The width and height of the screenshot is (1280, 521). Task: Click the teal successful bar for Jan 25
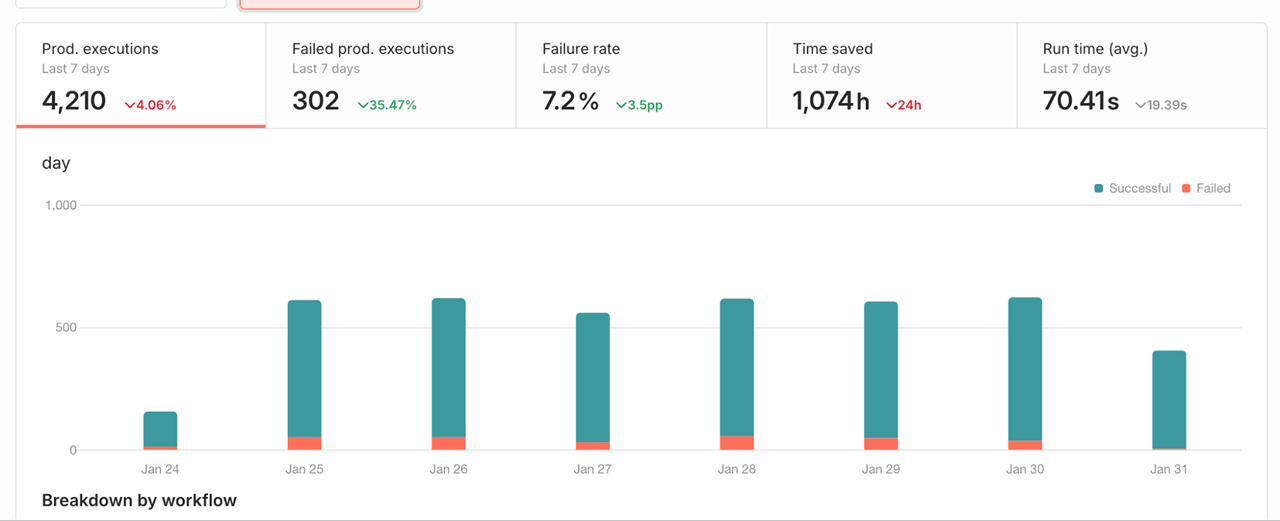(x=305, y=368)
